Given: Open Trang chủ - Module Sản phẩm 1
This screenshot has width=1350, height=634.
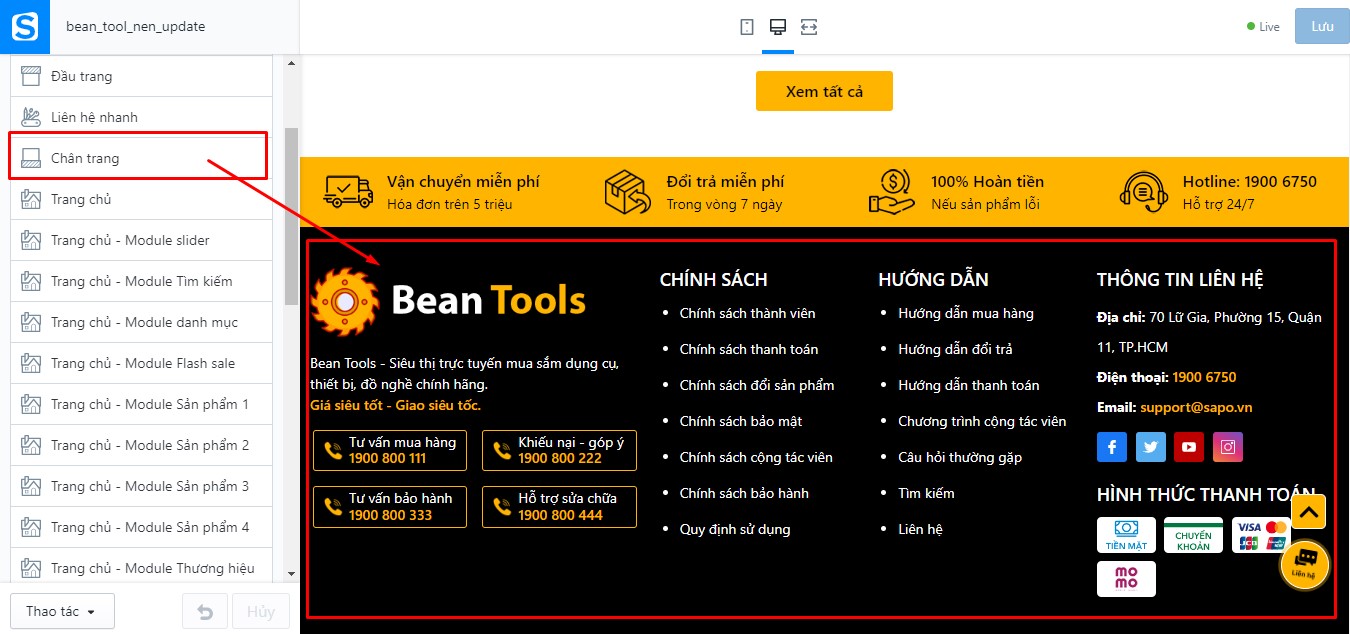Looking at the screenshot, I should [141, 404].
